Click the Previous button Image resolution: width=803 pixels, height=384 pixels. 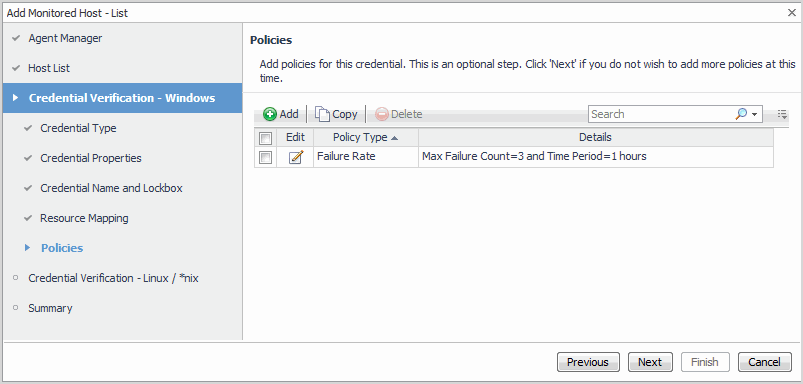(588, 362)
